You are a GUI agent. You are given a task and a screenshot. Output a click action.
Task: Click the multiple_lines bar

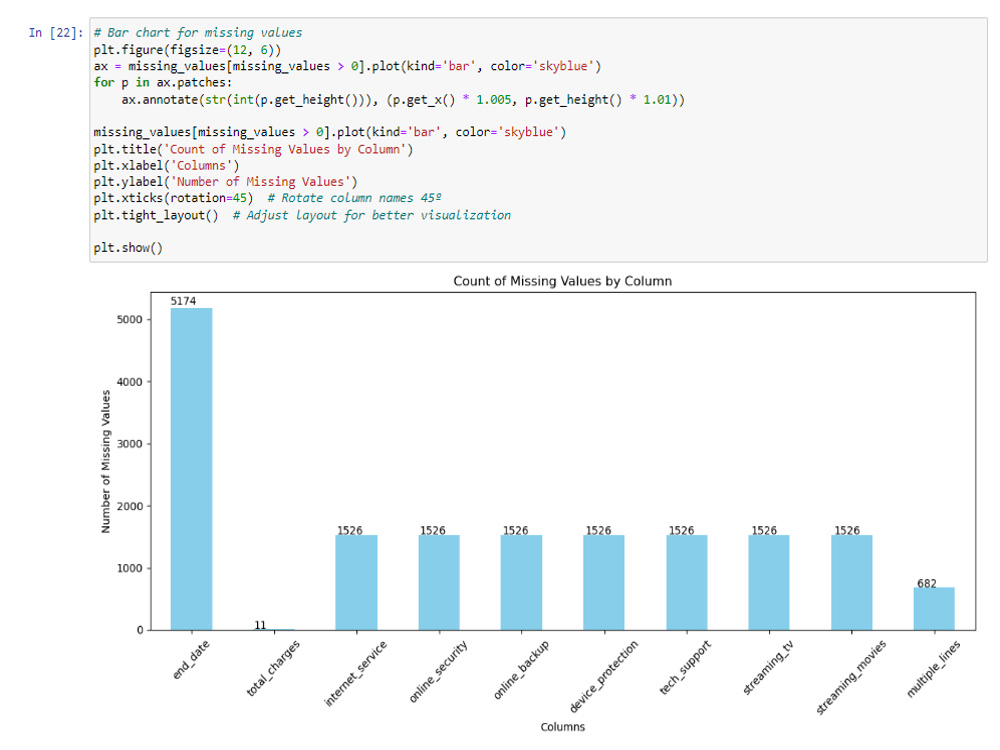934,608
